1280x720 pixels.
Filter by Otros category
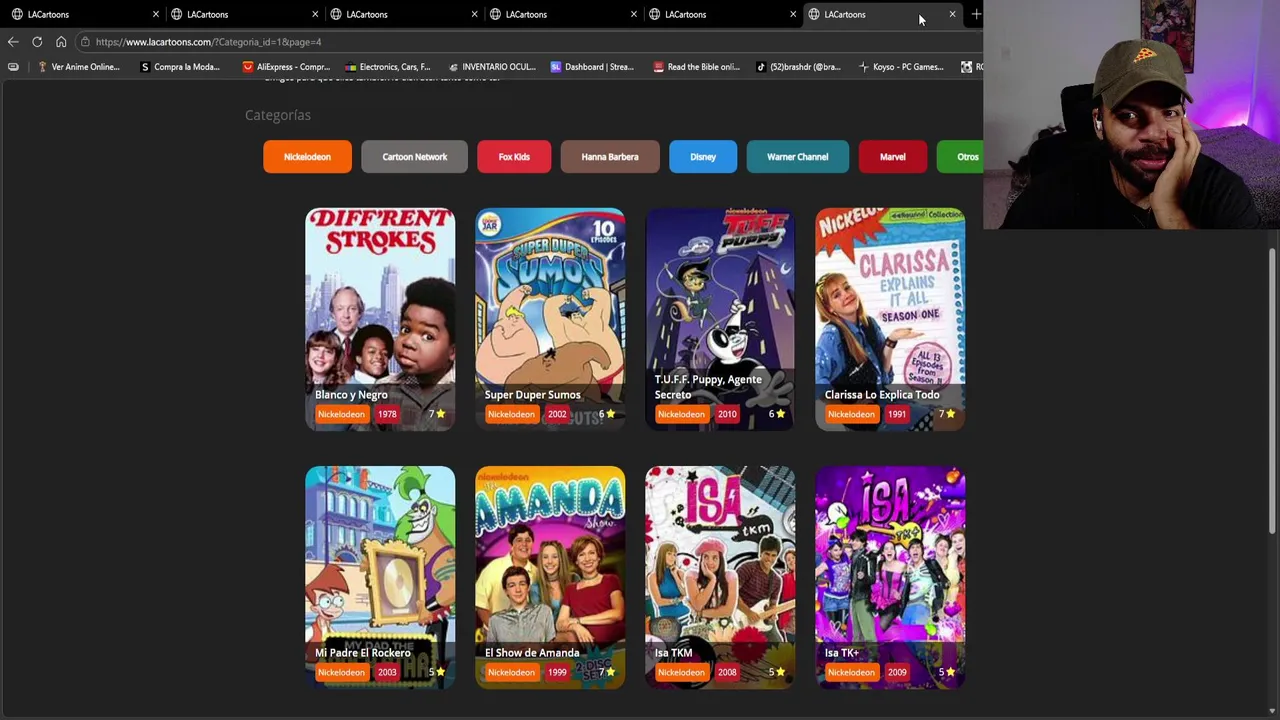[x=962, y=157]
